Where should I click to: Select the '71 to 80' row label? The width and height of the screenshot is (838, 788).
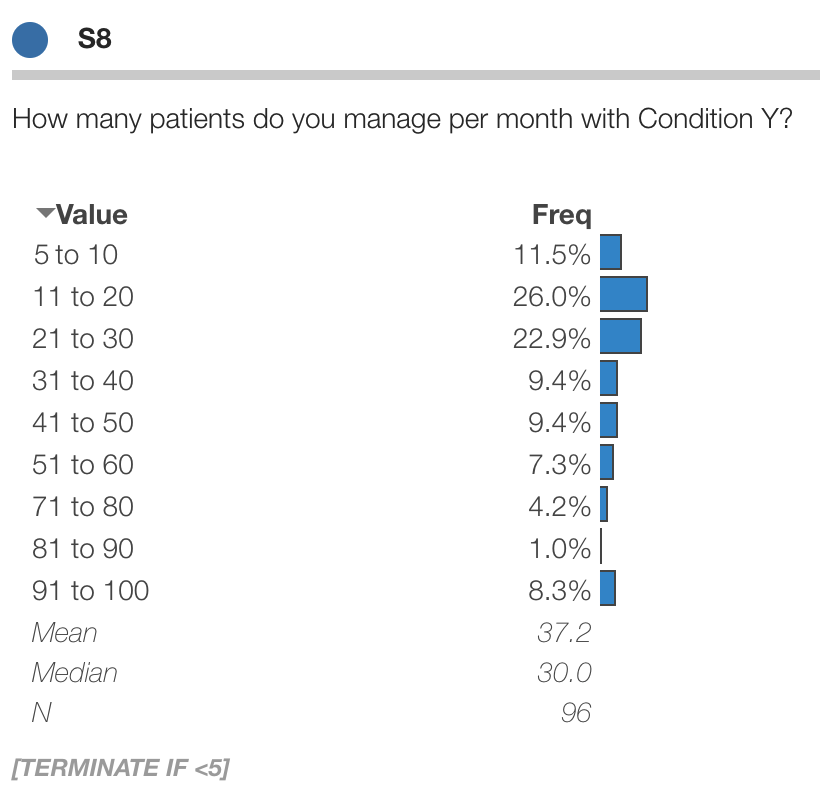(82, 507)
